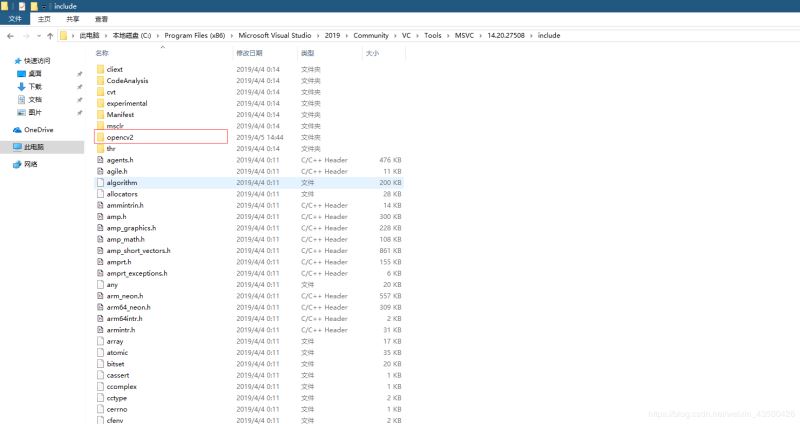This screenshot has width=800, height=424.
Task: Select the arm64intr.h file name
Action: pyautogui.click(x=124, y=318)
